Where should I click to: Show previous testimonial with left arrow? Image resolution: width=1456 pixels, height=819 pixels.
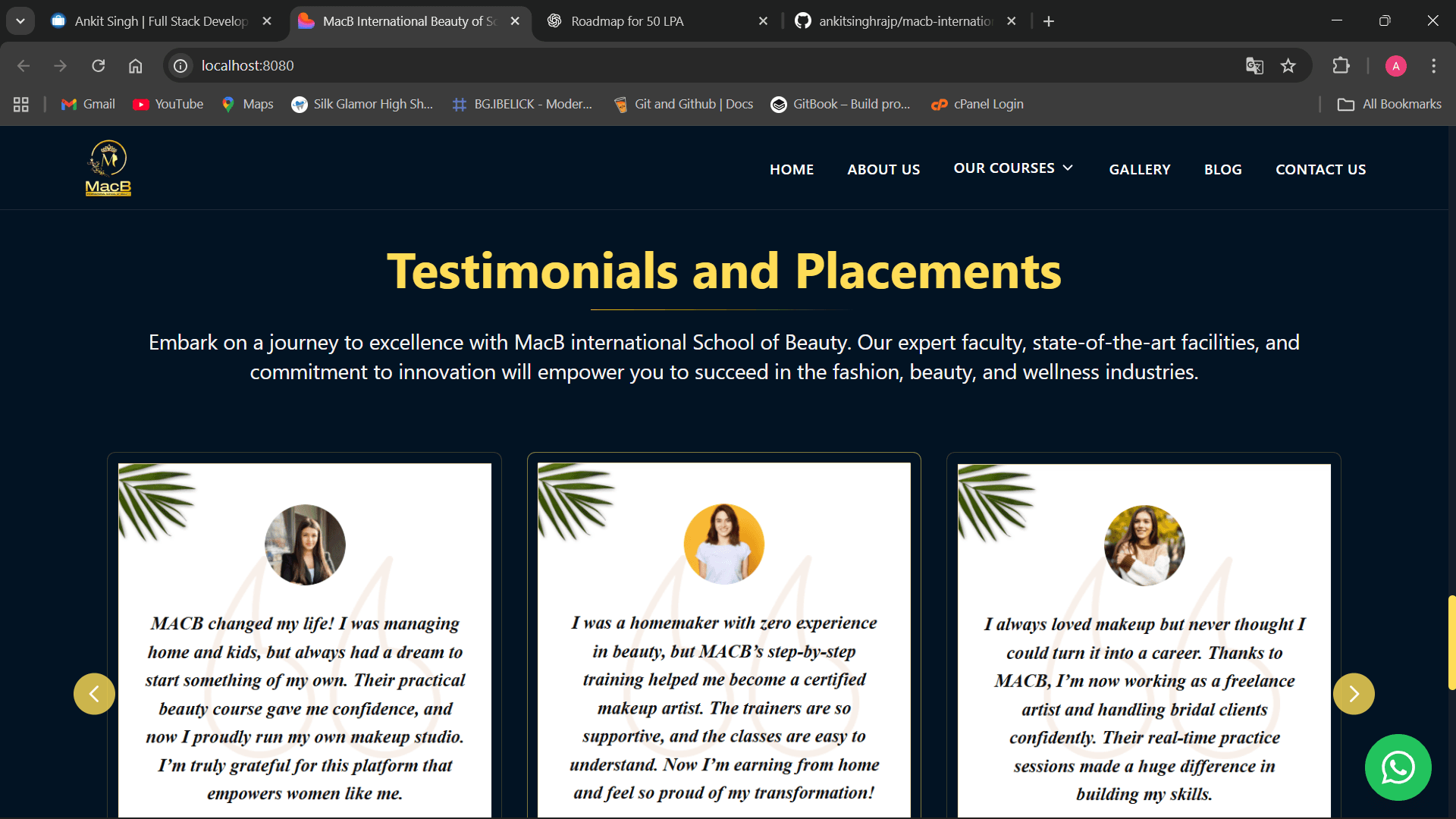click(94, 694)
